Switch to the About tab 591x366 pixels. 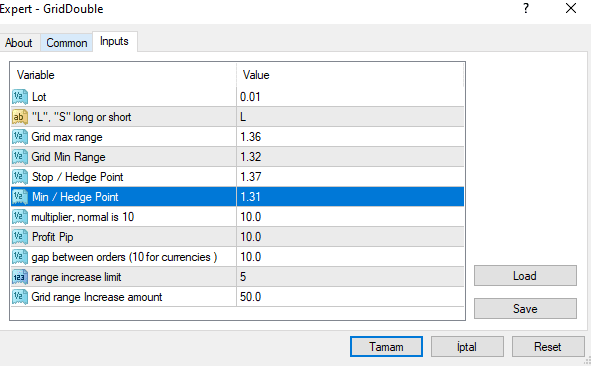click(18, 43)
